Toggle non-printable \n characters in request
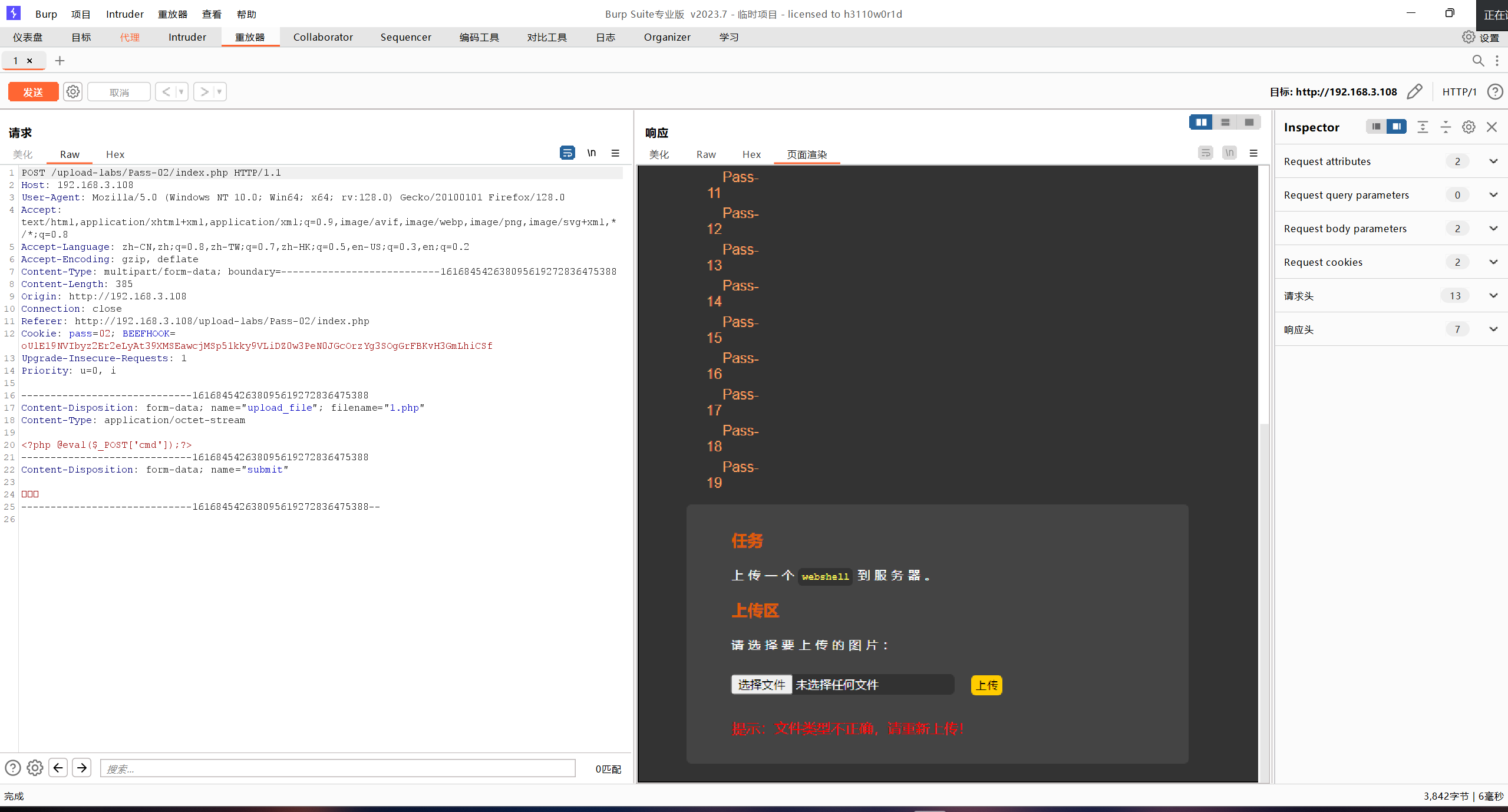 (591, 153)
